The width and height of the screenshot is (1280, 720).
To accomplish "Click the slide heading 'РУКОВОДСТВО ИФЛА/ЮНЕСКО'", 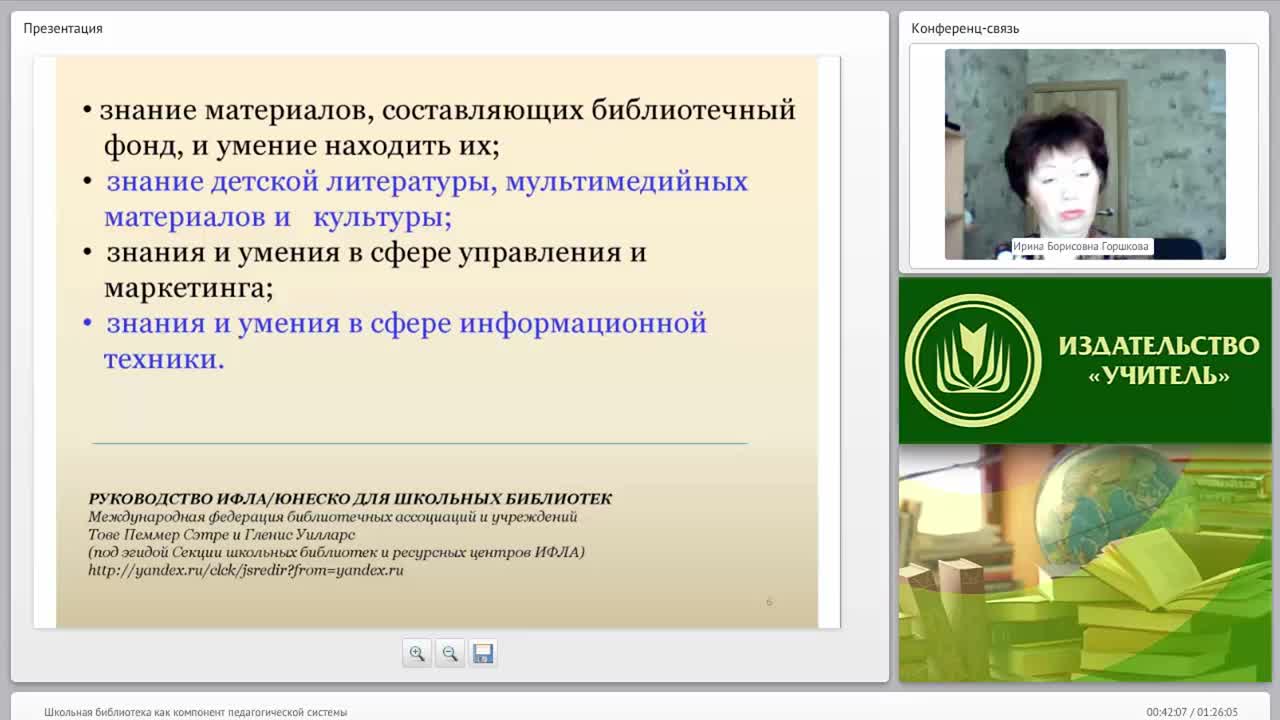I will [x=350, y=498].
